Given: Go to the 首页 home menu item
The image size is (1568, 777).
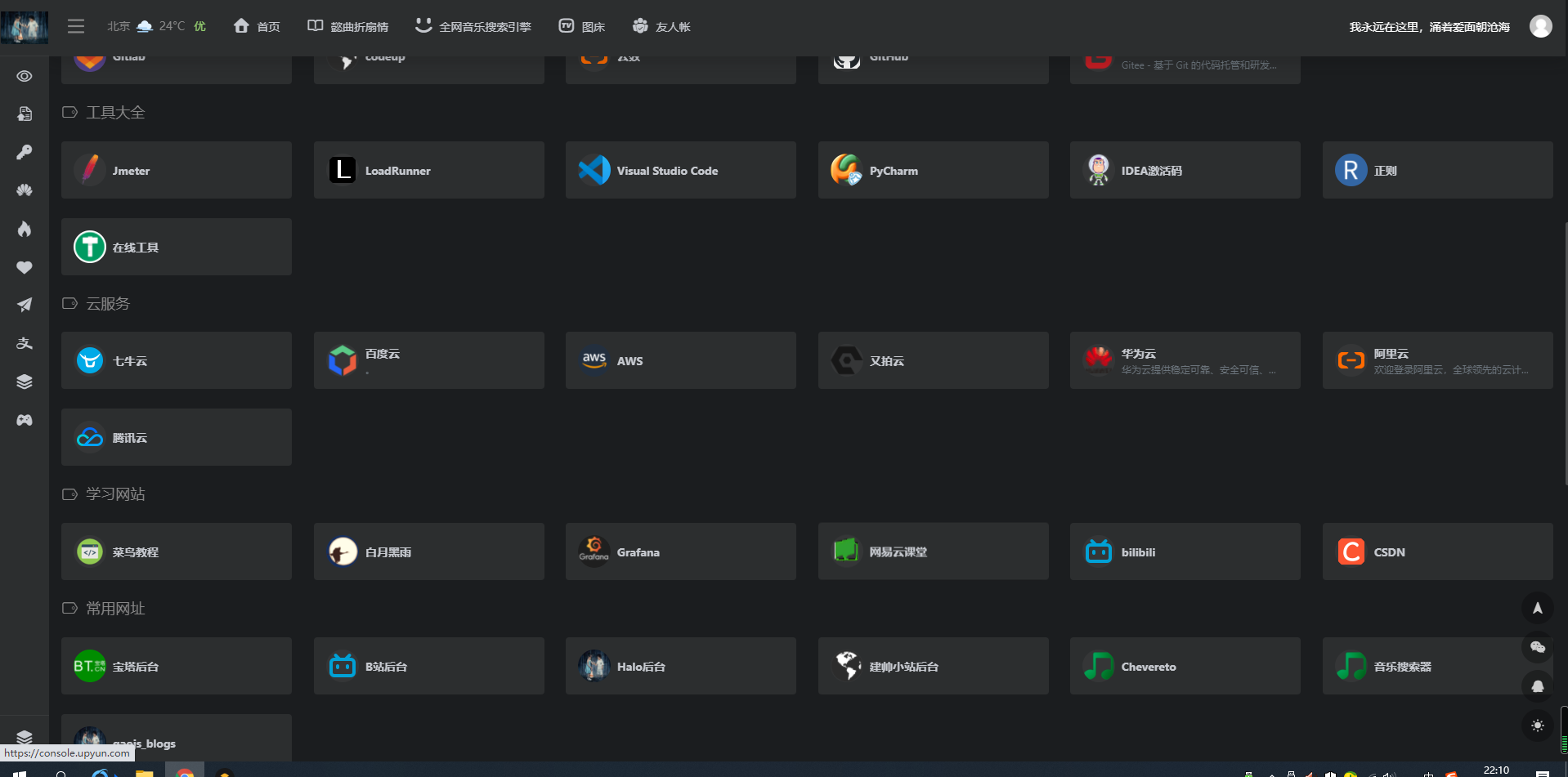Looking at the screenshot, I should tap(257, 26).
